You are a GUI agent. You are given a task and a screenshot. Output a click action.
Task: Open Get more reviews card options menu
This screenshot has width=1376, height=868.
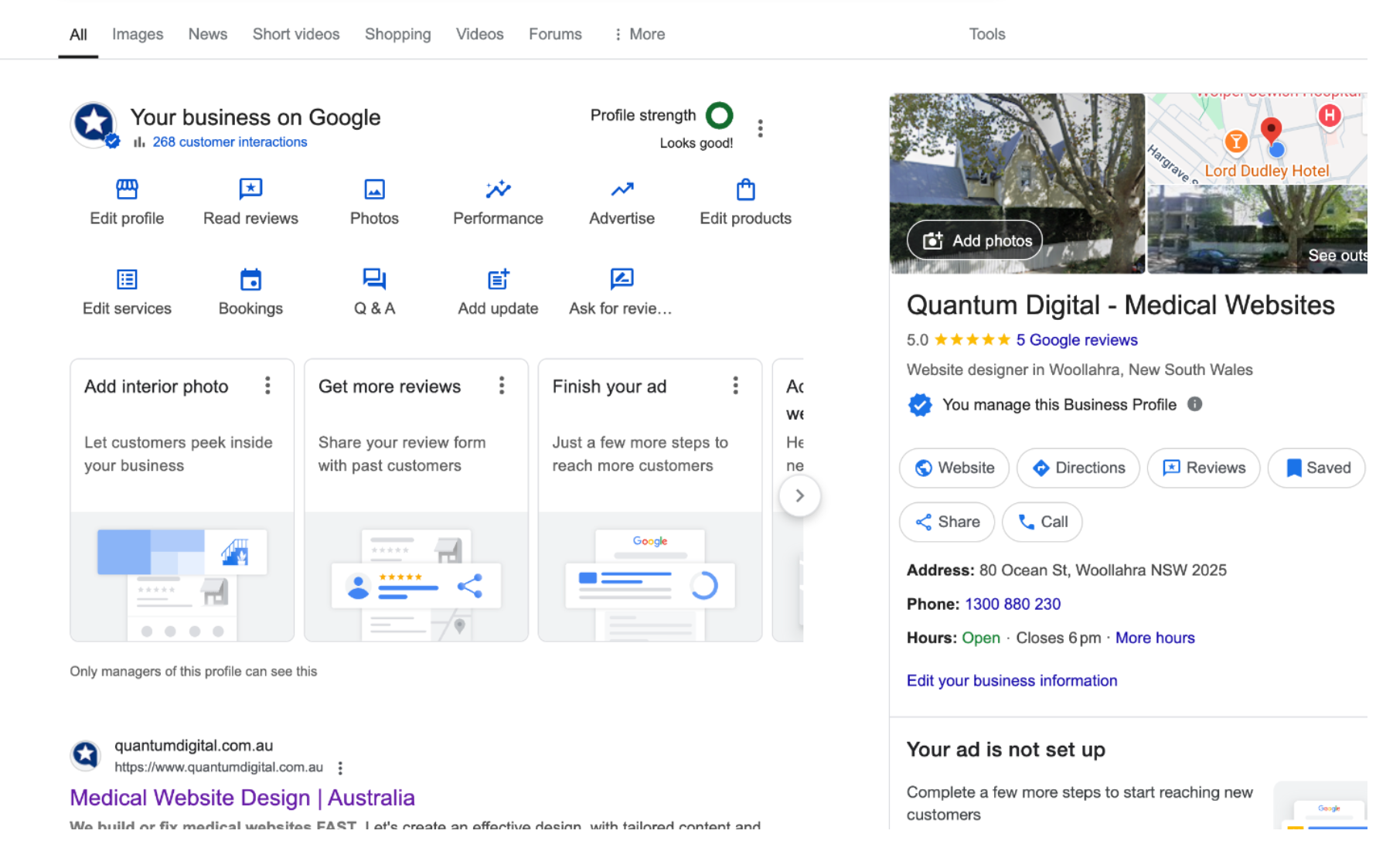(502, 386)
